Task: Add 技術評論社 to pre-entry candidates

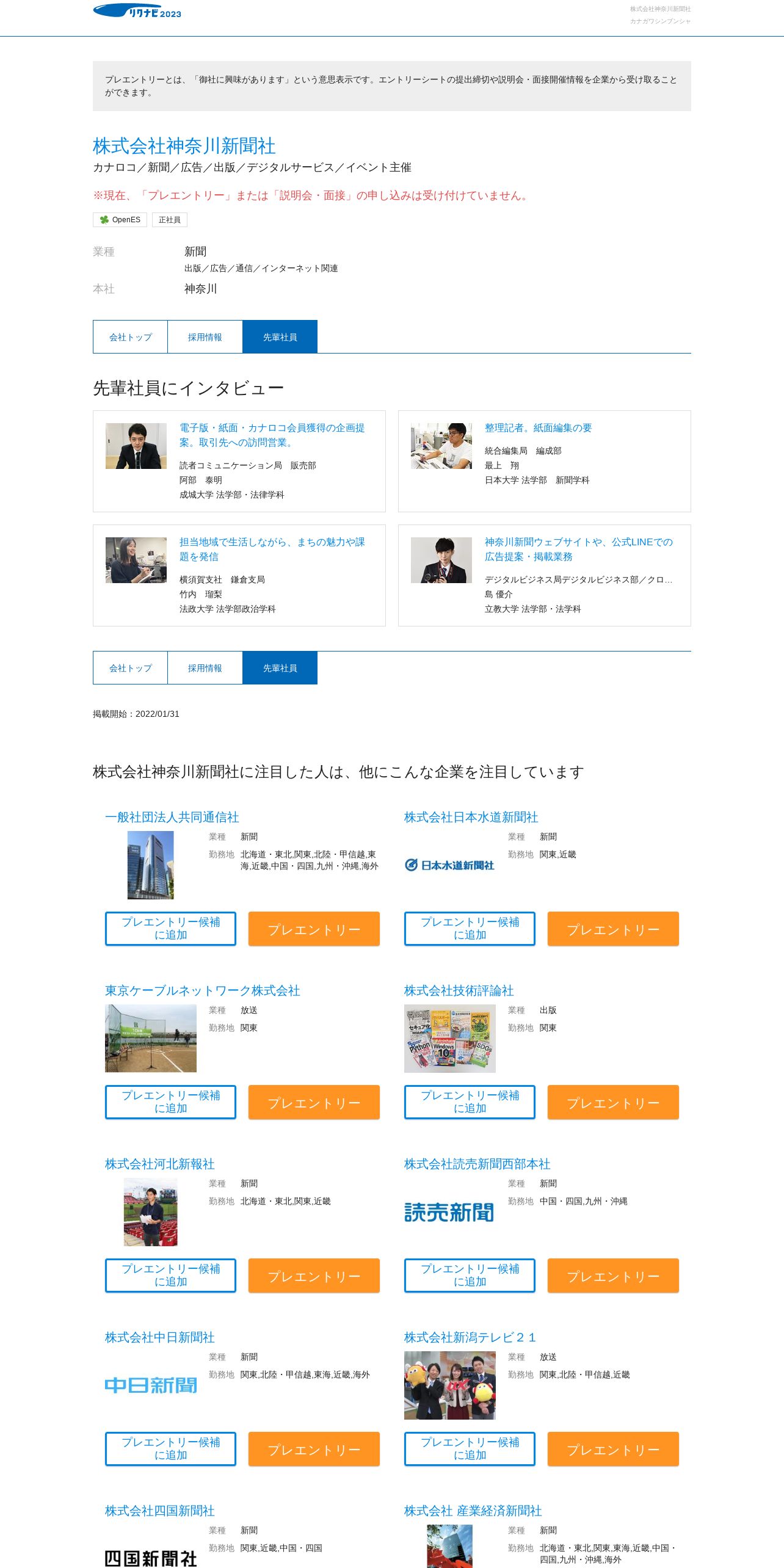Action: tap(470, 1102)
